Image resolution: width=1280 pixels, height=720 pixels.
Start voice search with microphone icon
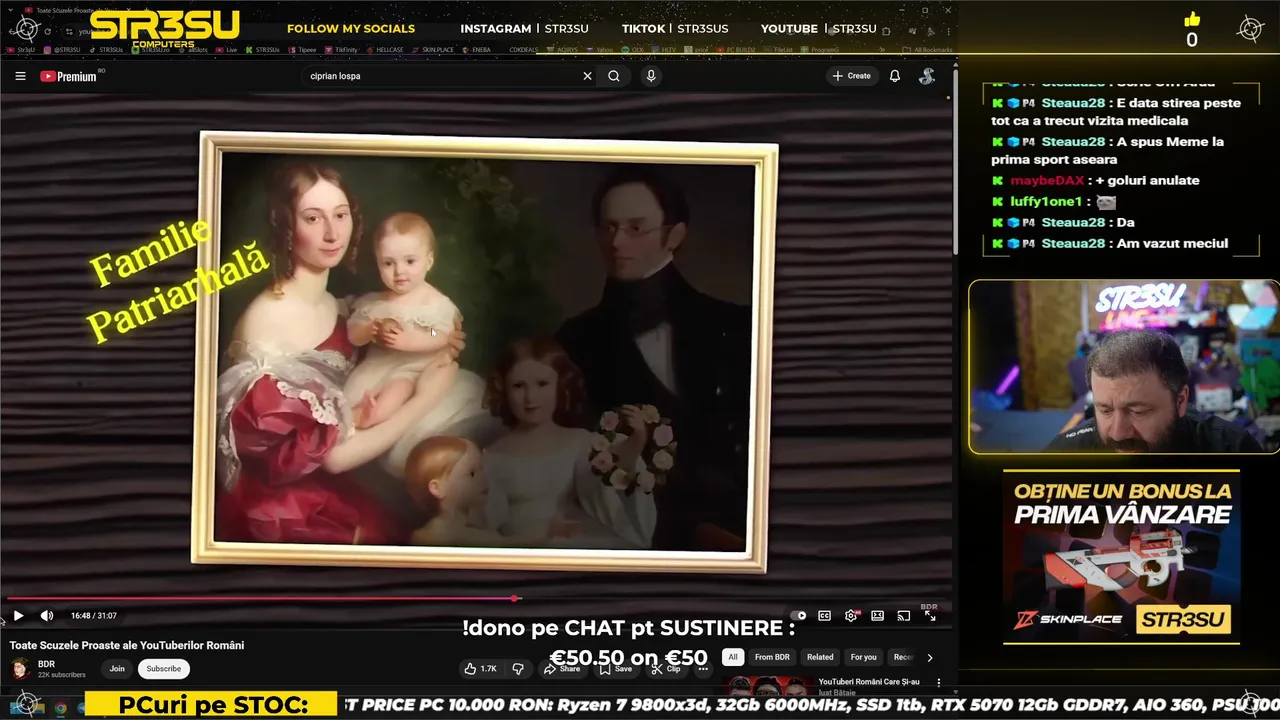tap(651, 76)
